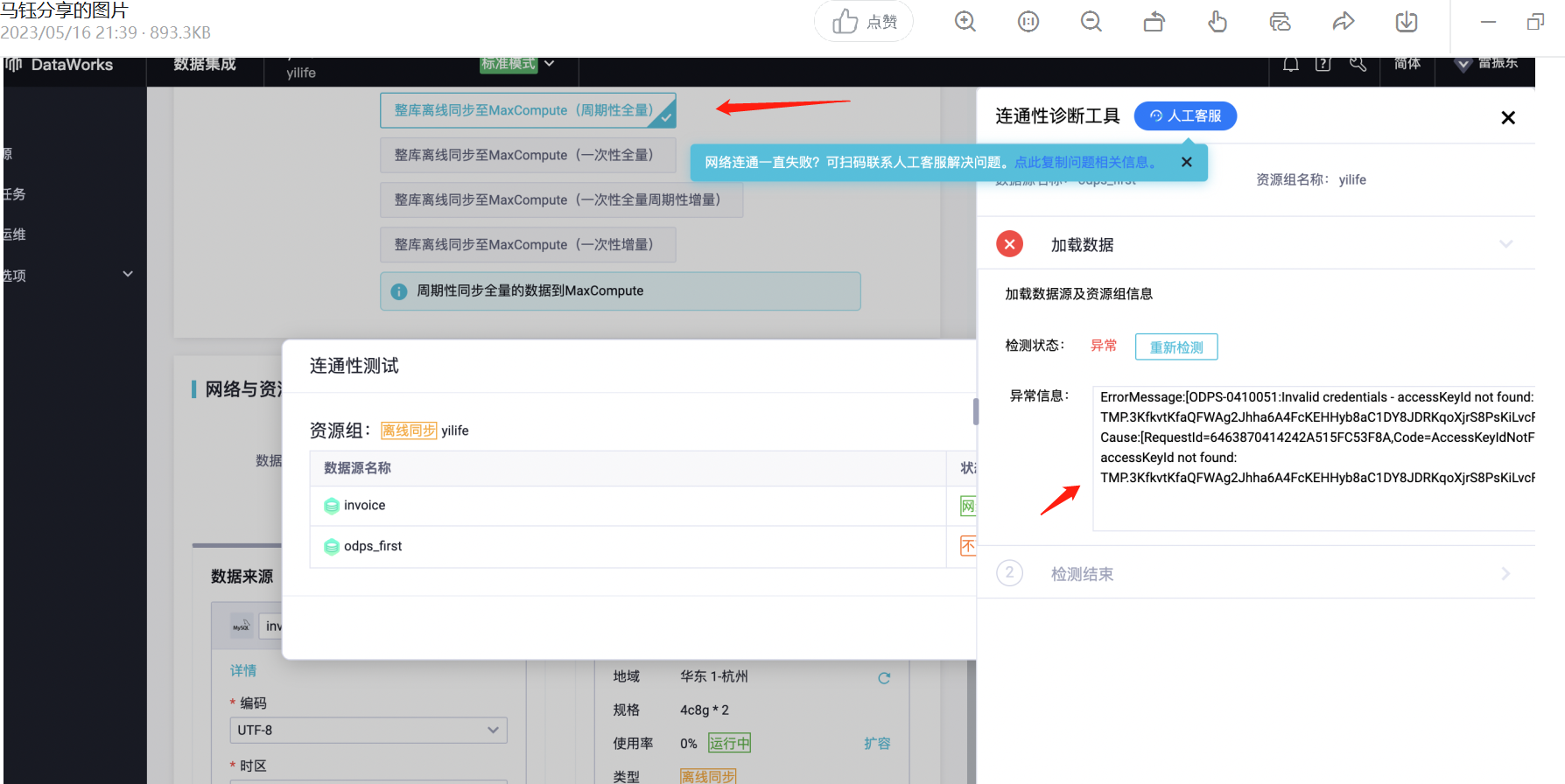The height and width of the screenshot is (784, 1565).
Task: Click the 运行中 status tag
Action: point(729,743)
